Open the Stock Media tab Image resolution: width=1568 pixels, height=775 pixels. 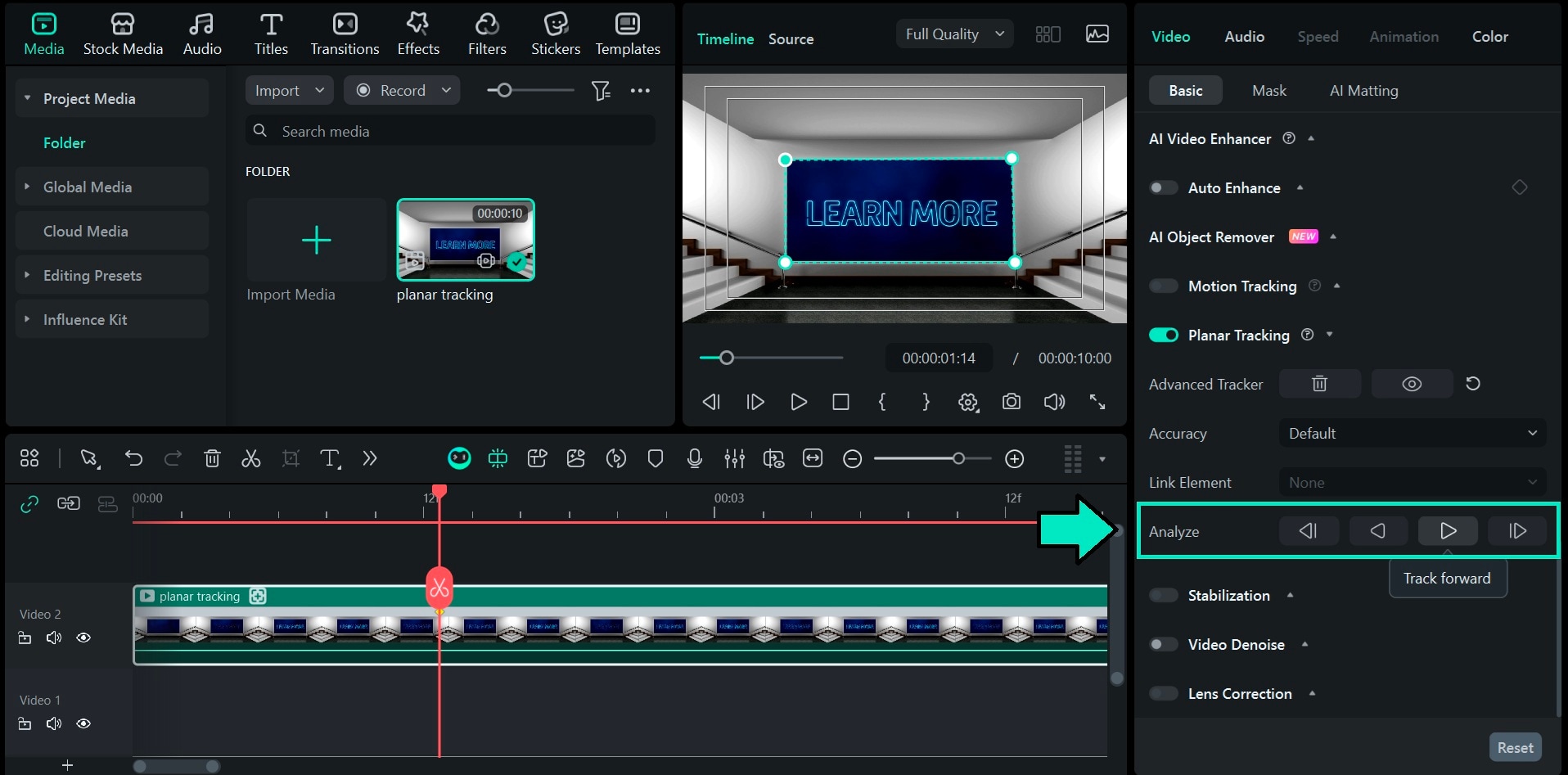point(123,35)
